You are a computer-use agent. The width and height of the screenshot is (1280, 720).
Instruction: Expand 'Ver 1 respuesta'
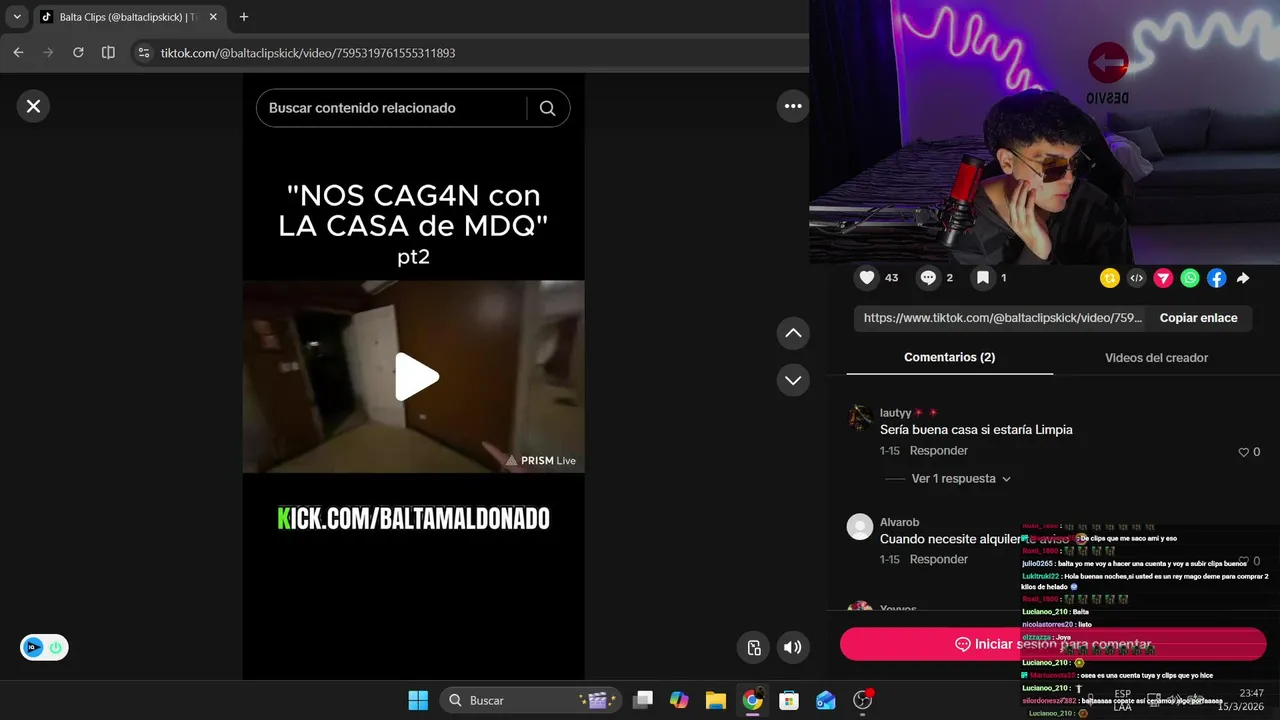[x=961, y=479]
